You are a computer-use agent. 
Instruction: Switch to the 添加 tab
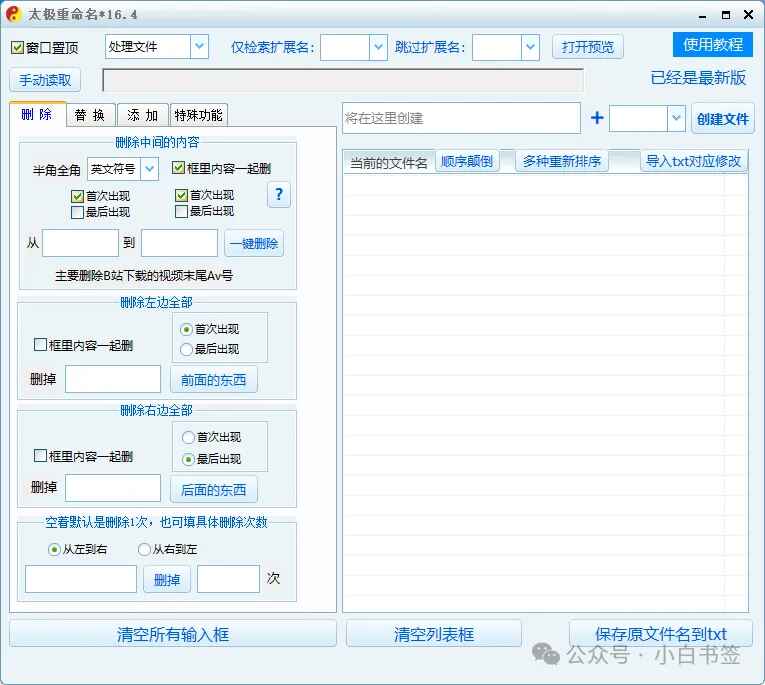pos(143,115)
